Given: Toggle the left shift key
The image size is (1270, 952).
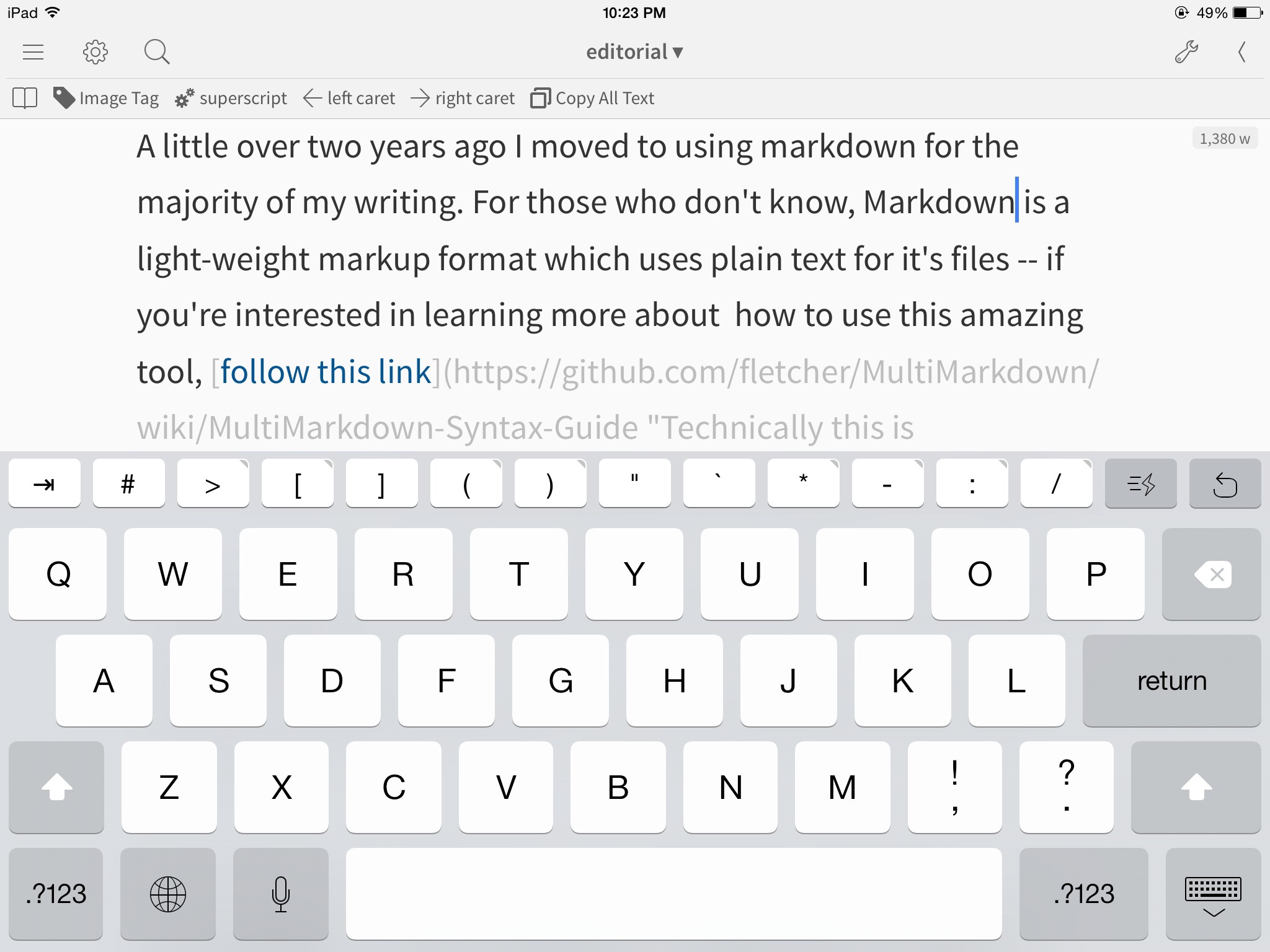Looking at the screenshot, I should (x=56, y=787).
